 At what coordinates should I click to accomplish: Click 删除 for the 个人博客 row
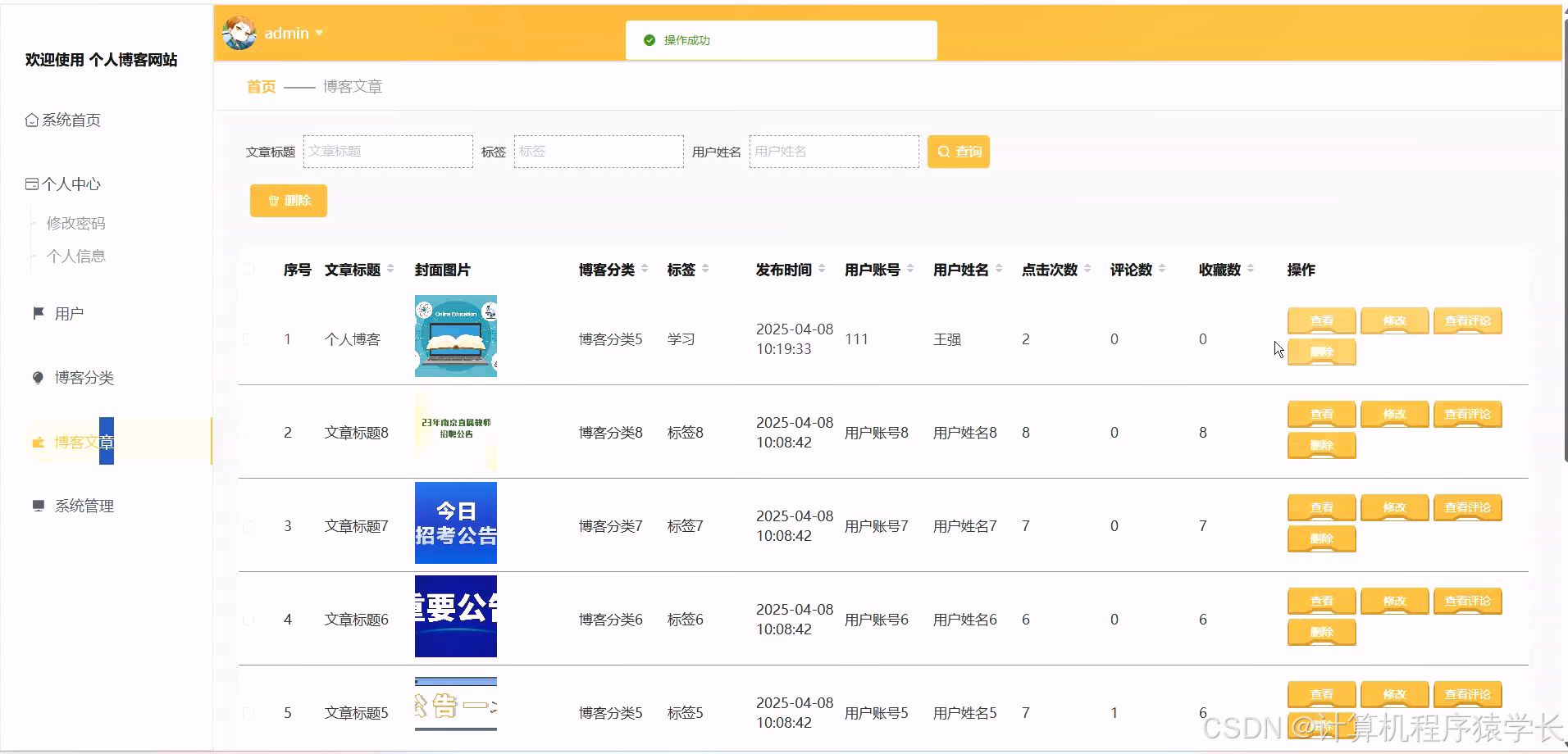(1322, 352)
